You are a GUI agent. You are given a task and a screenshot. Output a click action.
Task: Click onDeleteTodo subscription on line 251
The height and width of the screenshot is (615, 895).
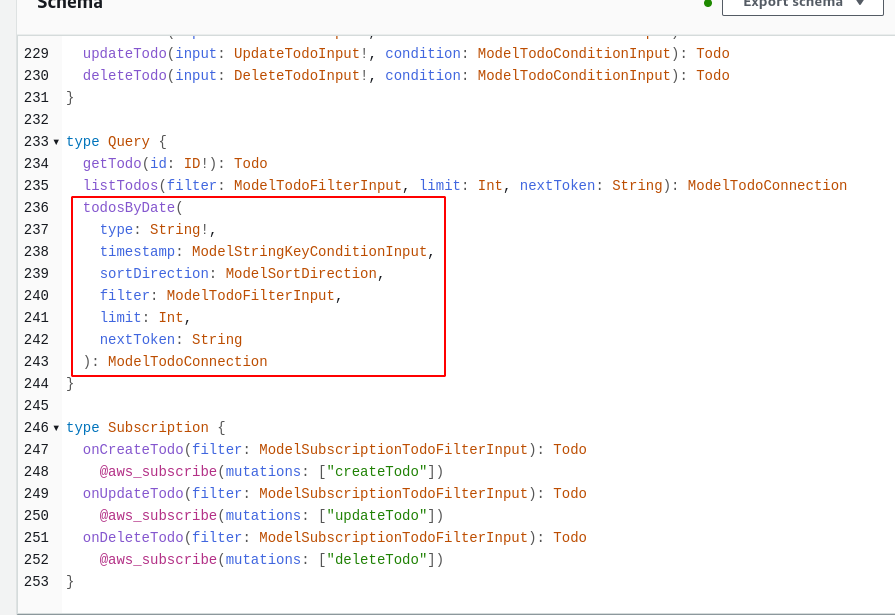coord(133,538)
